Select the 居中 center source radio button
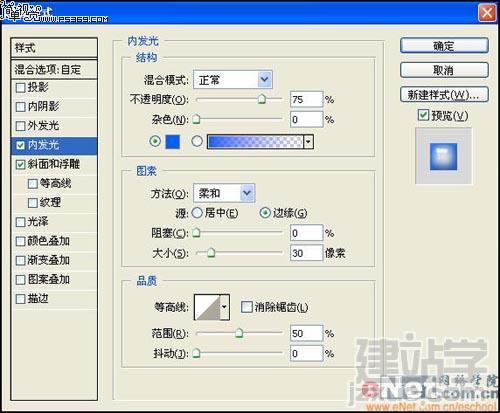Viewport: 500px width, 413px height. (197, 213)
